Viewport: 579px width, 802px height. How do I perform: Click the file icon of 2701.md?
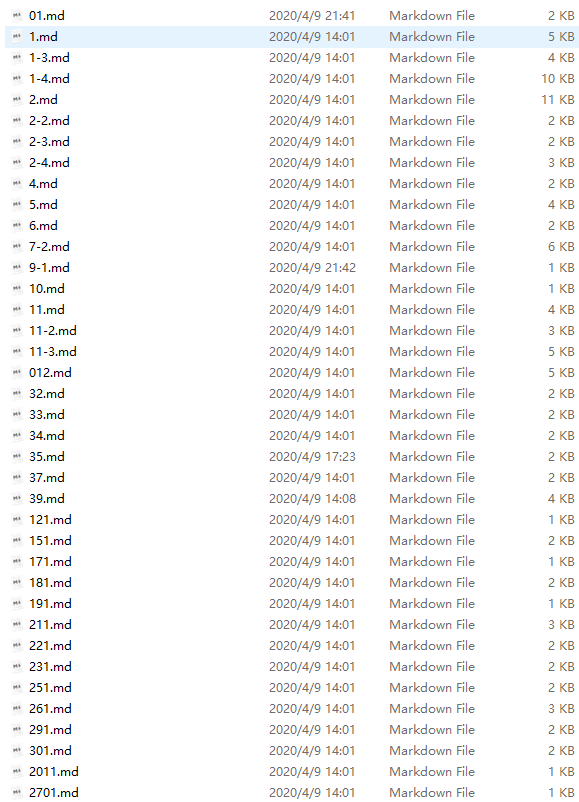(17, 793)
